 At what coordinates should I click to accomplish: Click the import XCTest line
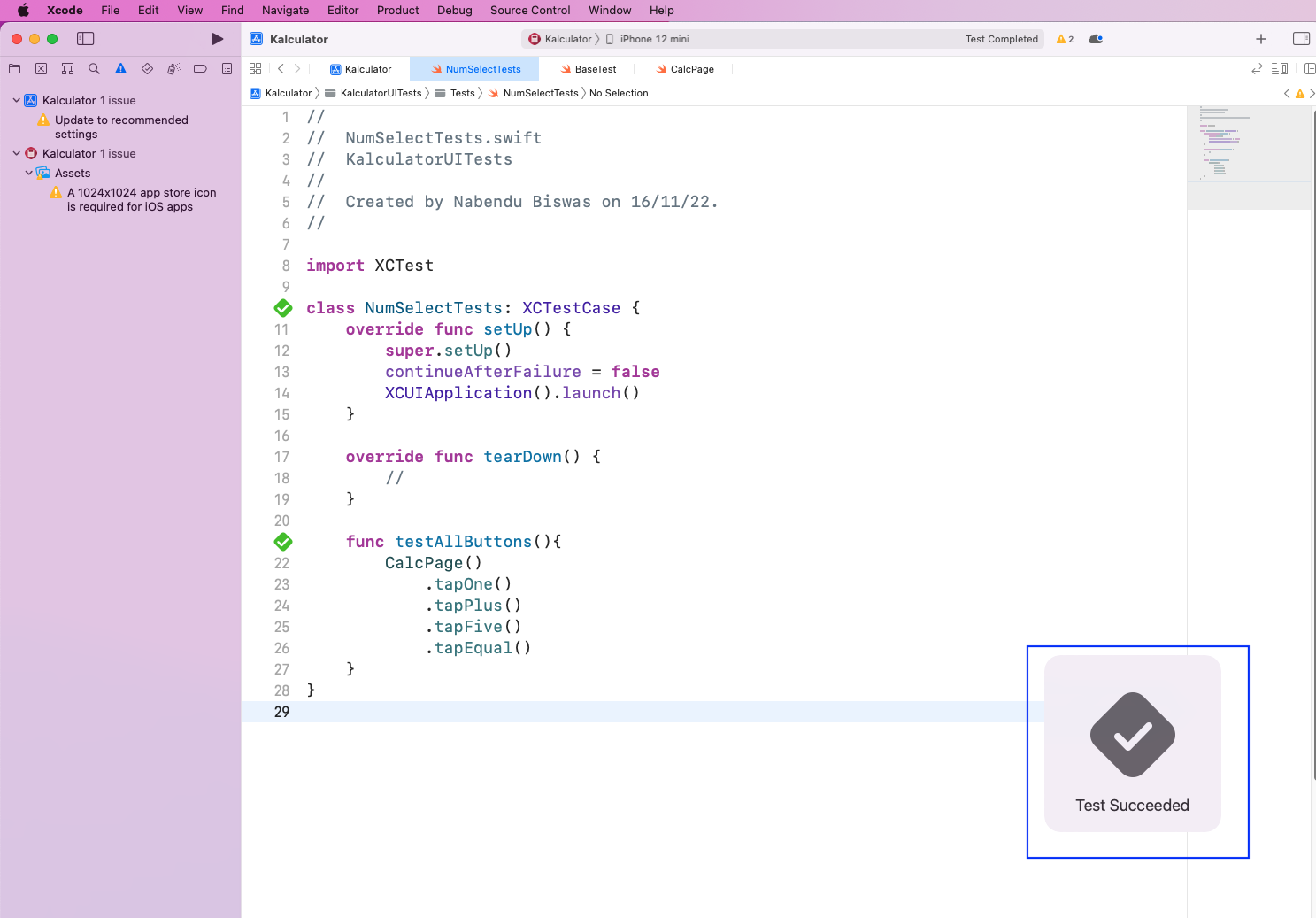pyautogui.click(x=370, y=266)
